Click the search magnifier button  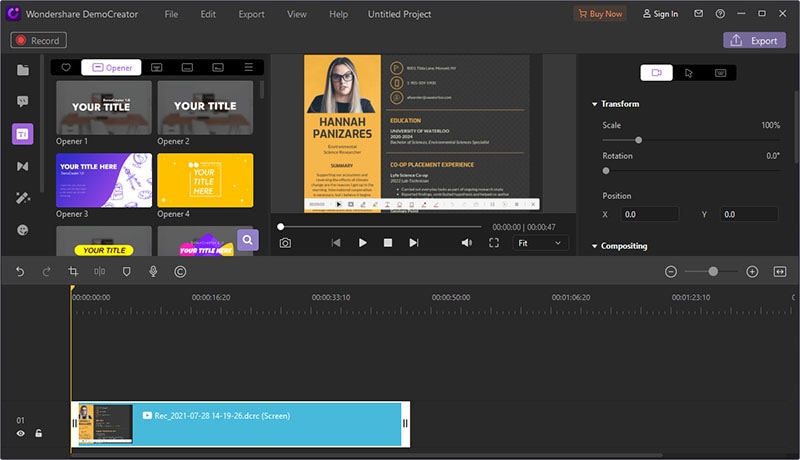pos(247,240)
